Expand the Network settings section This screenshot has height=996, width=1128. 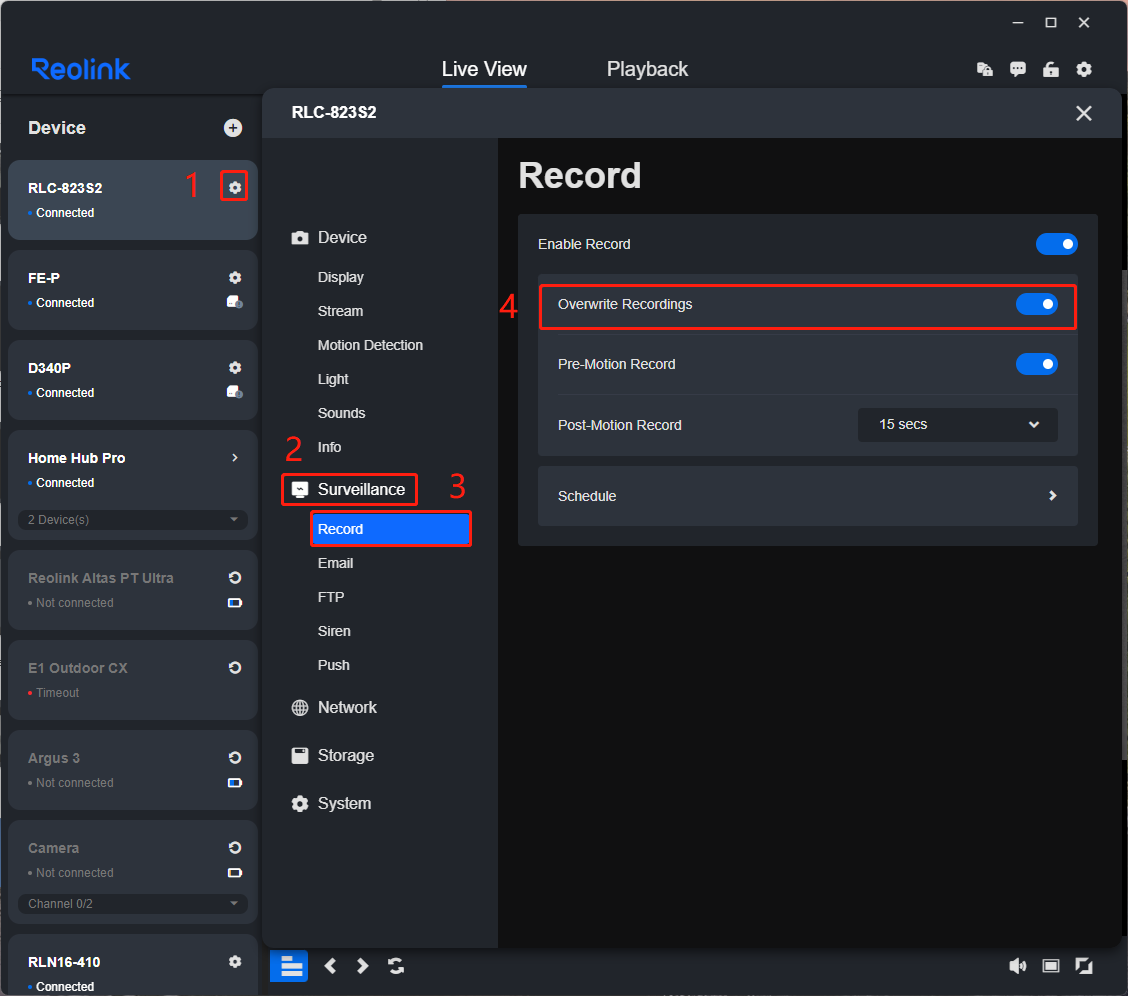(x=334, y=707)
